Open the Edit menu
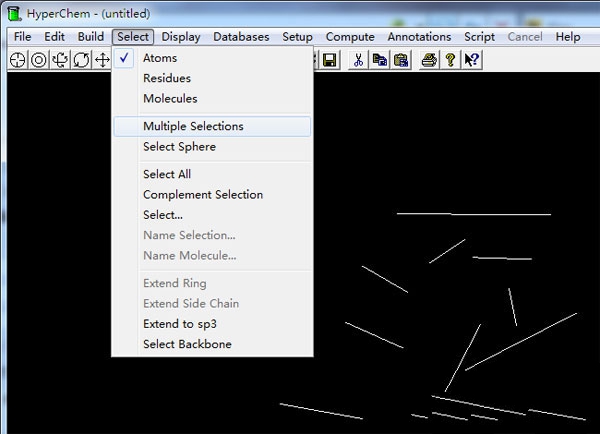The height and width of the screenshot is (434, 600). 54,37
